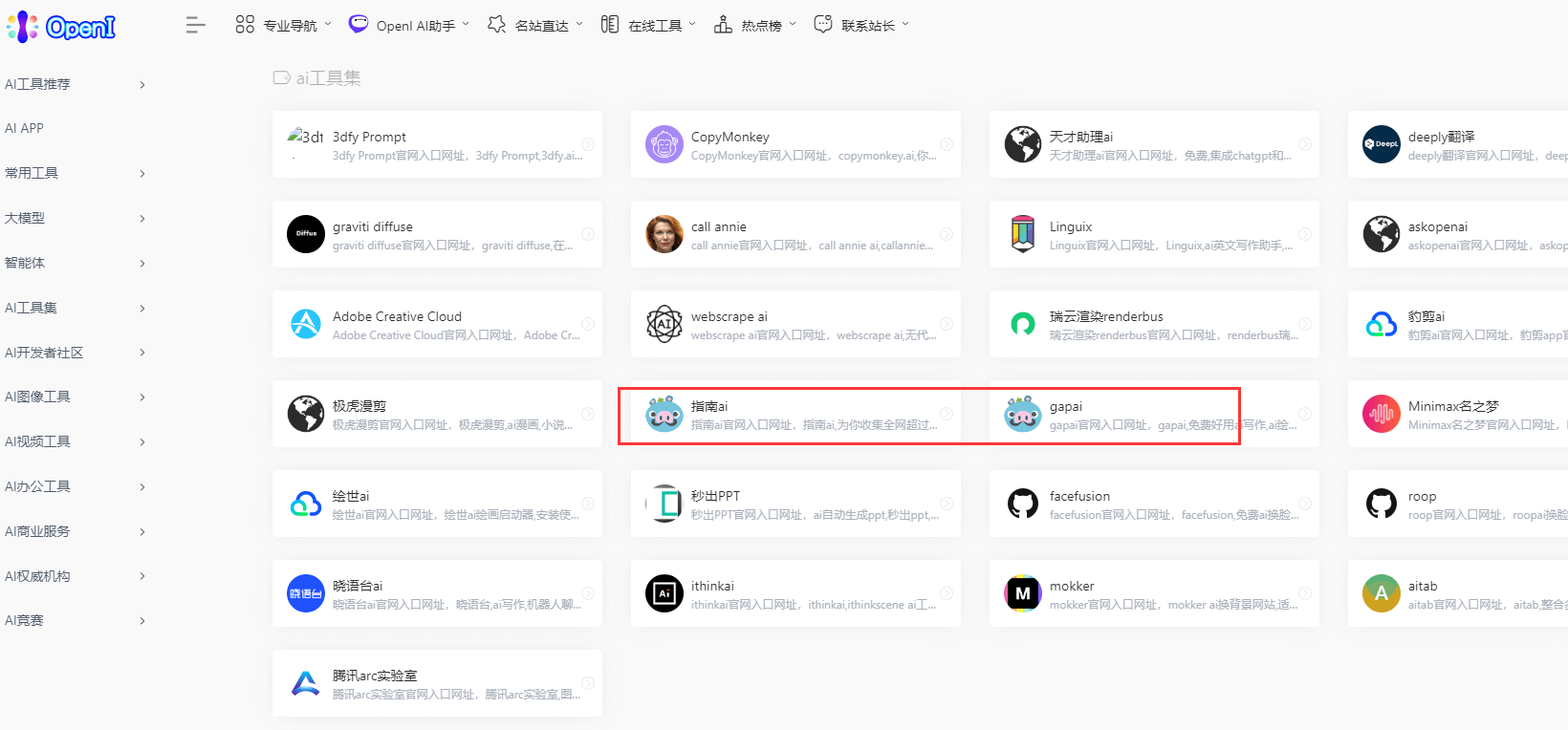This screenshot has width=1568, height=730.
Task: Open the Linguix title link
Action: pos(1071,226)
